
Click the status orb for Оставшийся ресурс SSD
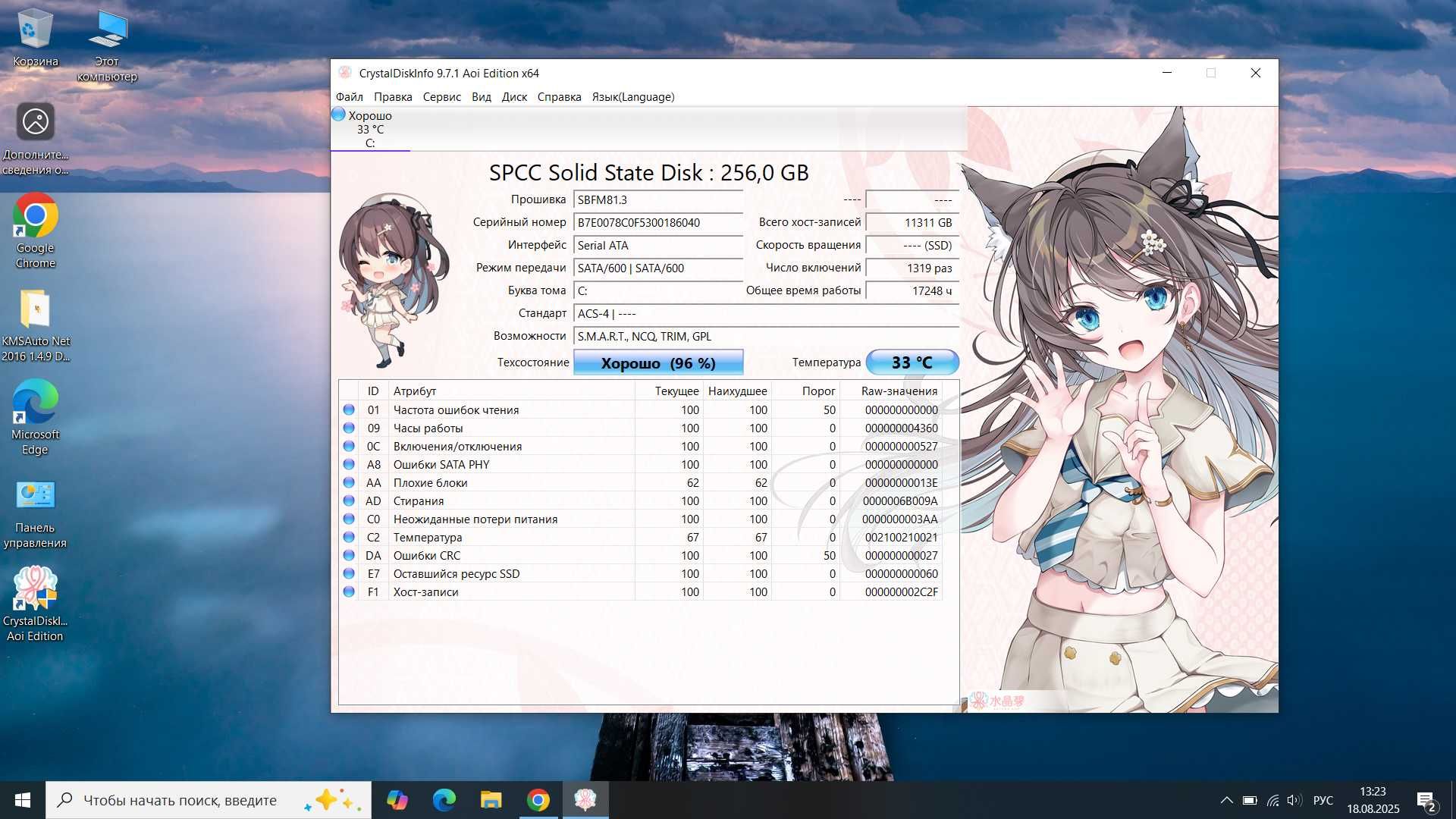pos(349,573)
